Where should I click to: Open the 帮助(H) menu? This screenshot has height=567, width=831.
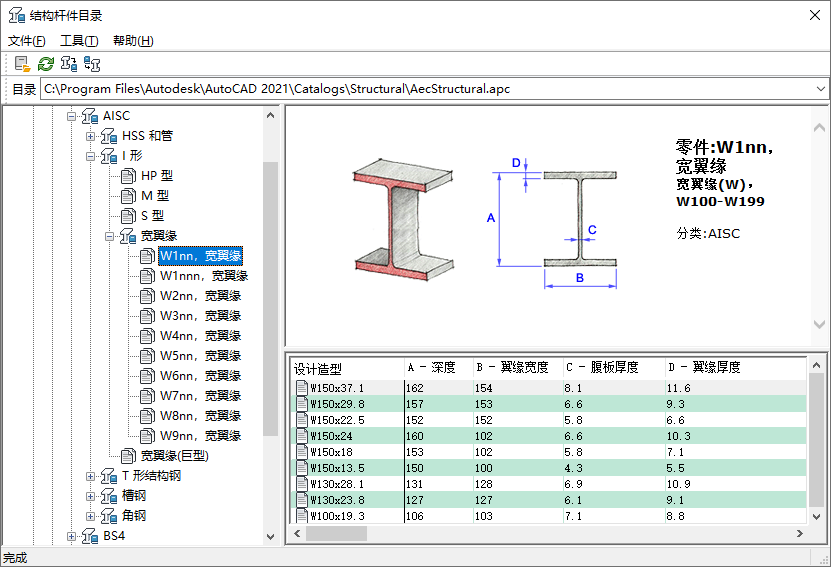(x=133, y=41)
